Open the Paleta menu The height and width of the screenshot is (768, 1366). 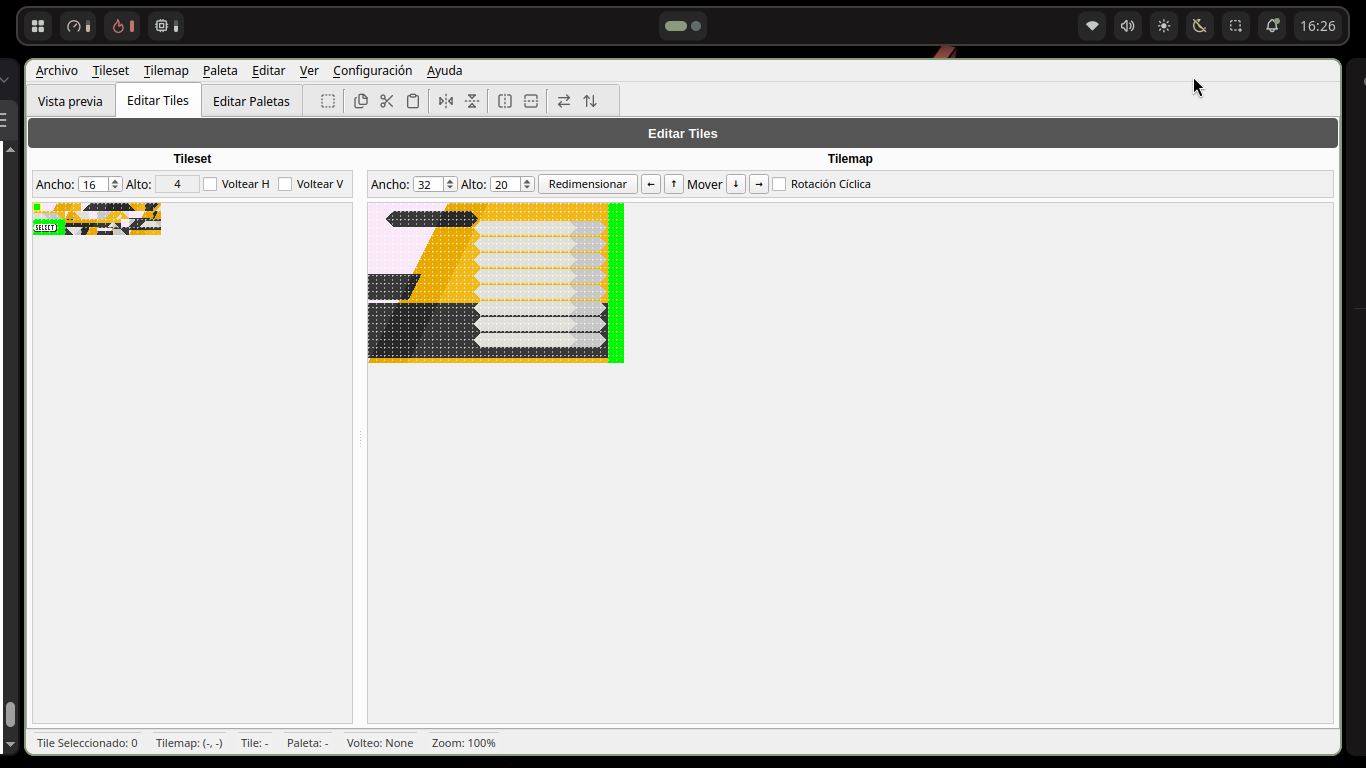tap(220, 71)
